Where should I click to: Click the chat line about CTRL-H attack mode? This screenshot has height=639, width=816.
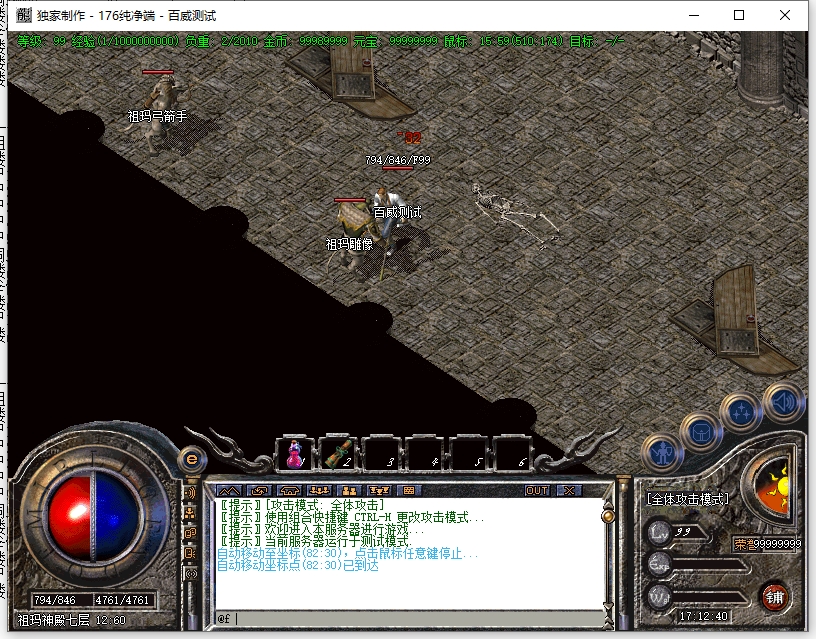[352, 517]
